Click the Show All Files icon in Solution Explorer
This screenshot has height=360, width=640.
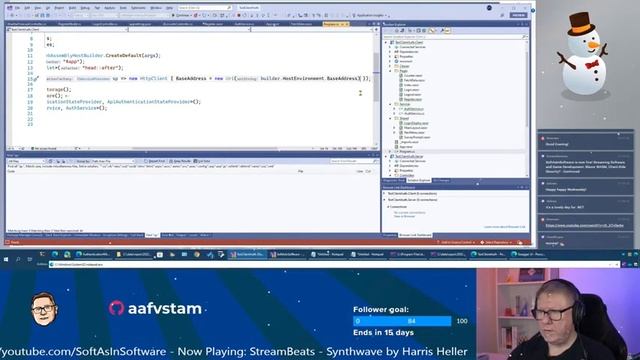pyautogui.click(x=424, y=31)
